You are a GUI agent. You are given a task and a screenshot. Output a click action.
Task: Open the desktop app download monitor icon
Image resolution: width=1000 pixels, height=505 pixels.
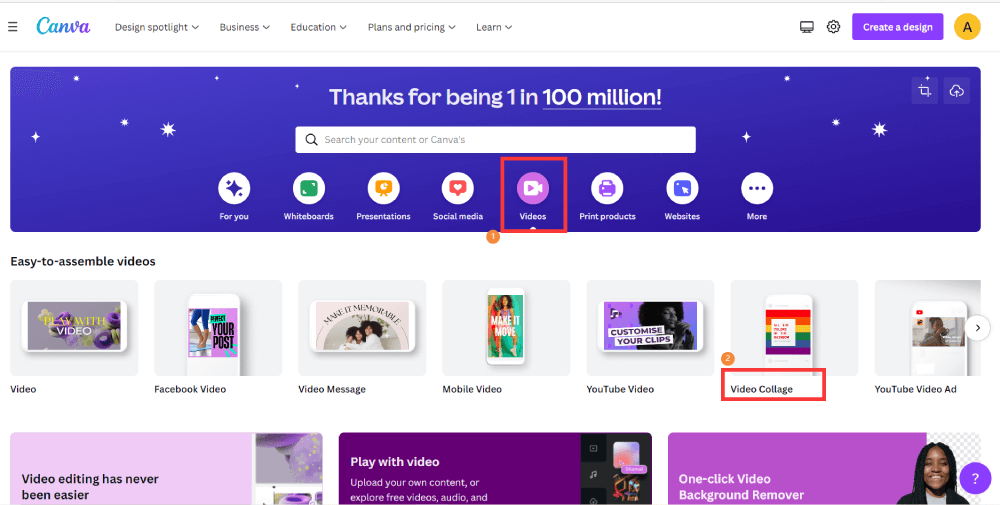click(x=807, y=27)
